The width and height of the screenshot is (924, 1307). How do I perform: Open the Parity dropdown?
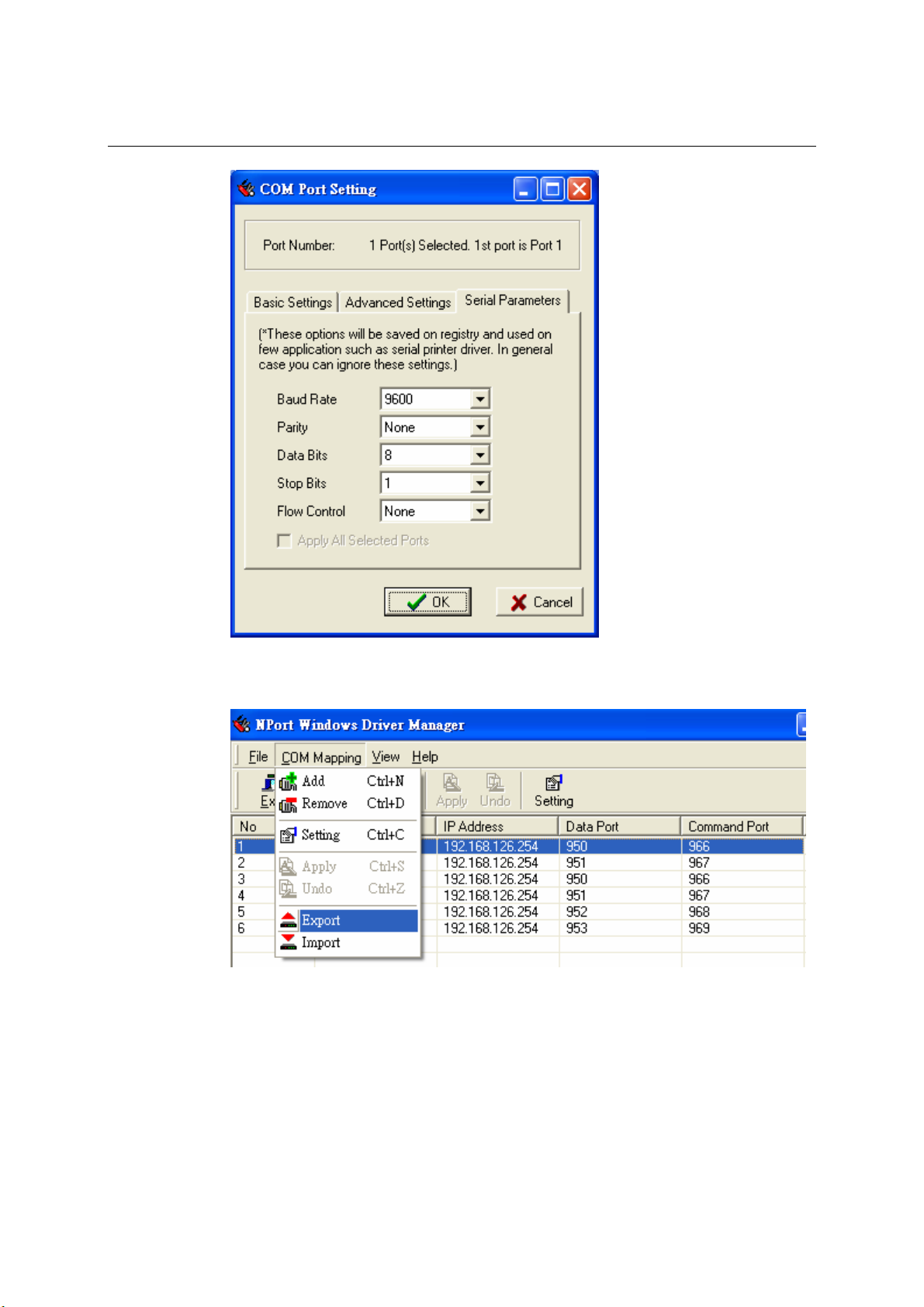coord(480,427)
